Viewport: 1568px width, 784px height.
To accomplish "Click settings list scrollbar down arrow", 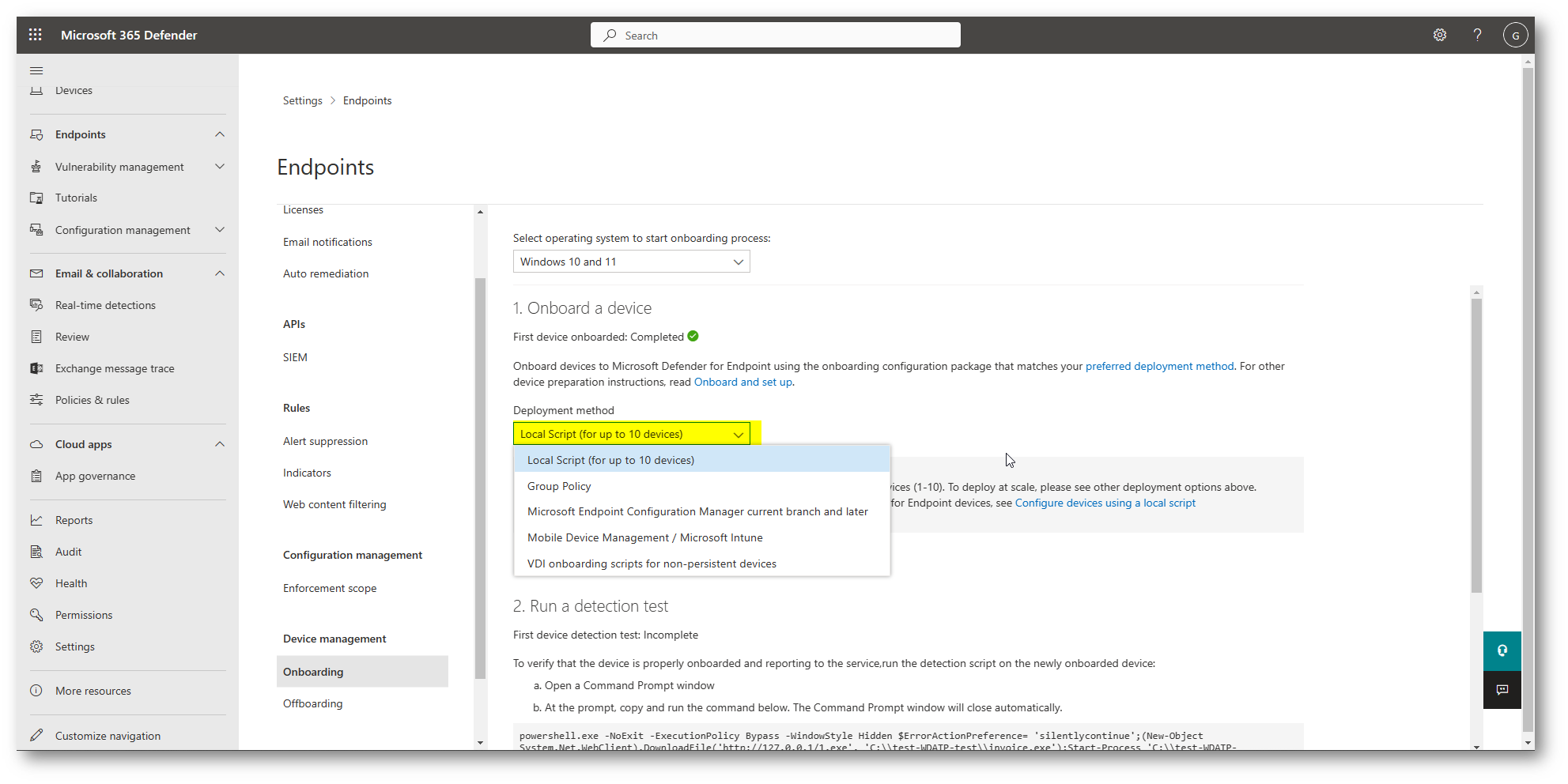I will coord(480,743).
